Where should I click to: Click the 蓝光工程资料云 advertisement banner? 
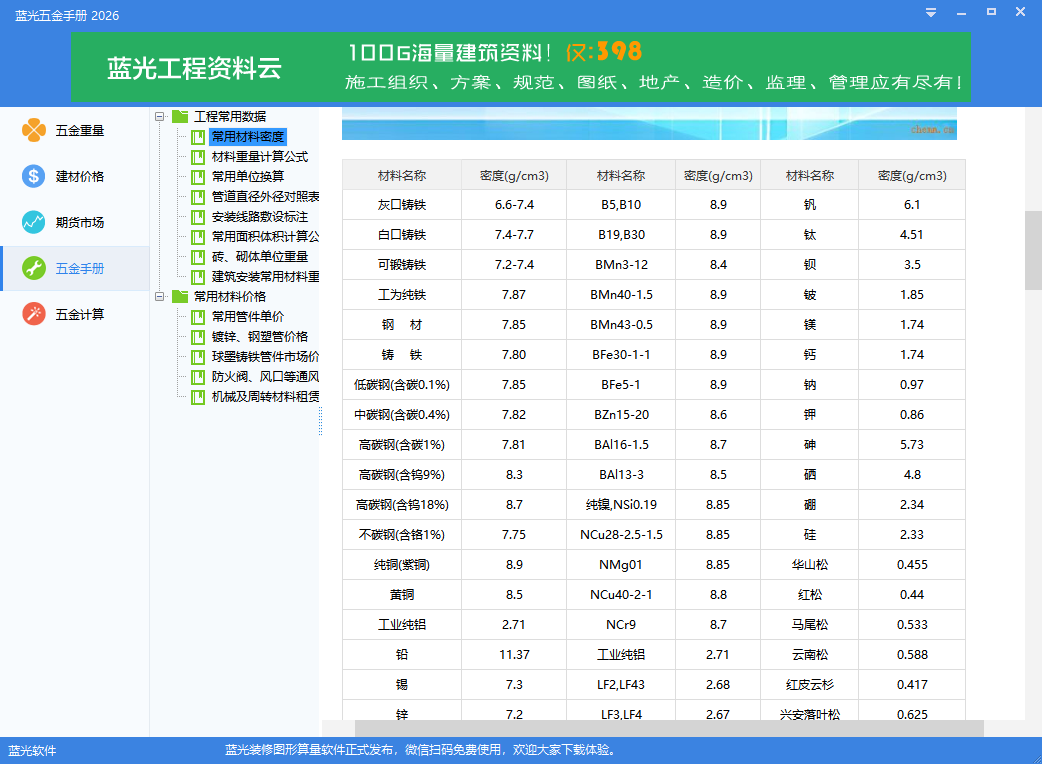click(521, 67)
